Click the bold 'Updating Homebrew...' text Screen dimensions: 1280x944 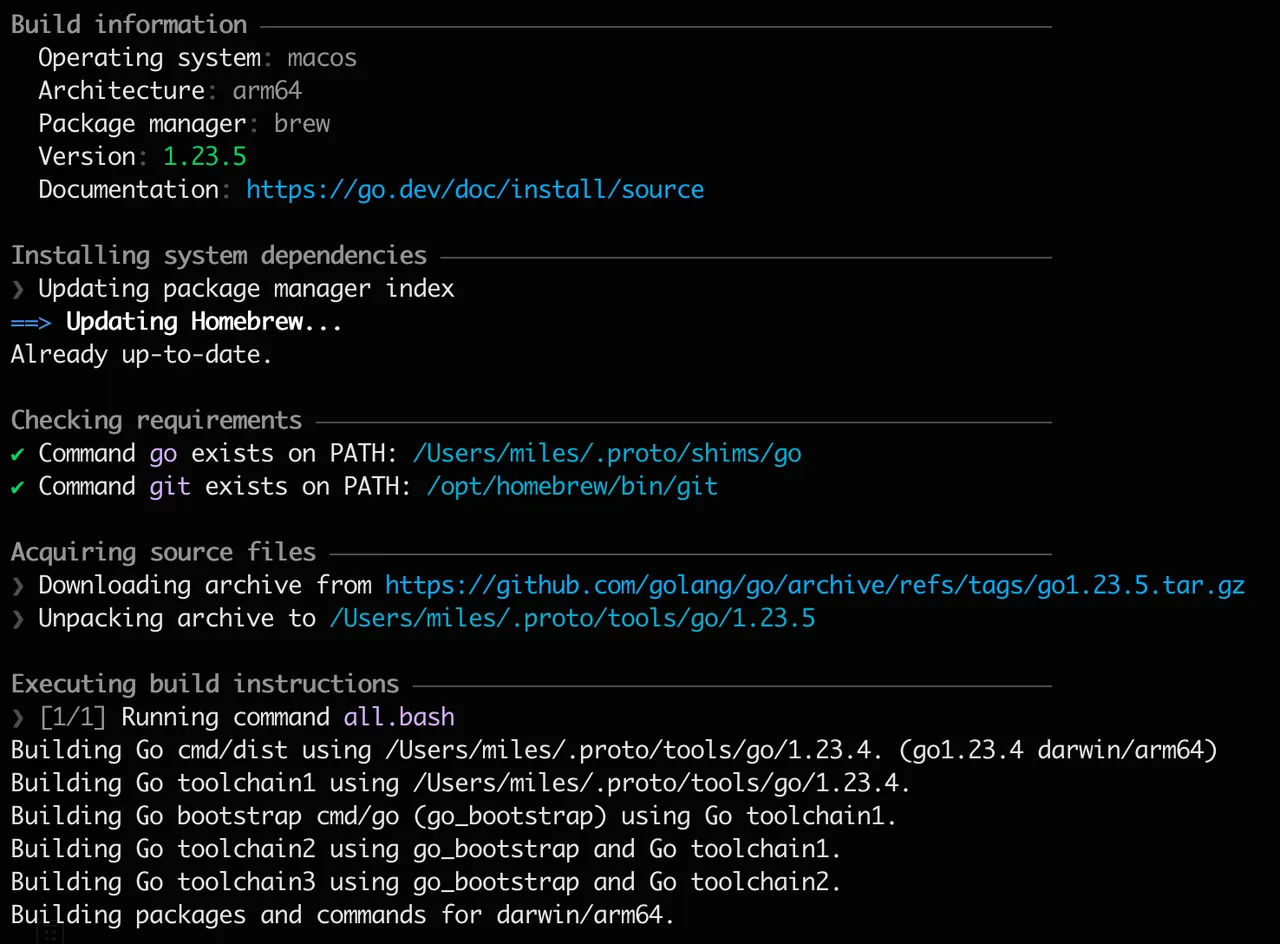point(204,321)
